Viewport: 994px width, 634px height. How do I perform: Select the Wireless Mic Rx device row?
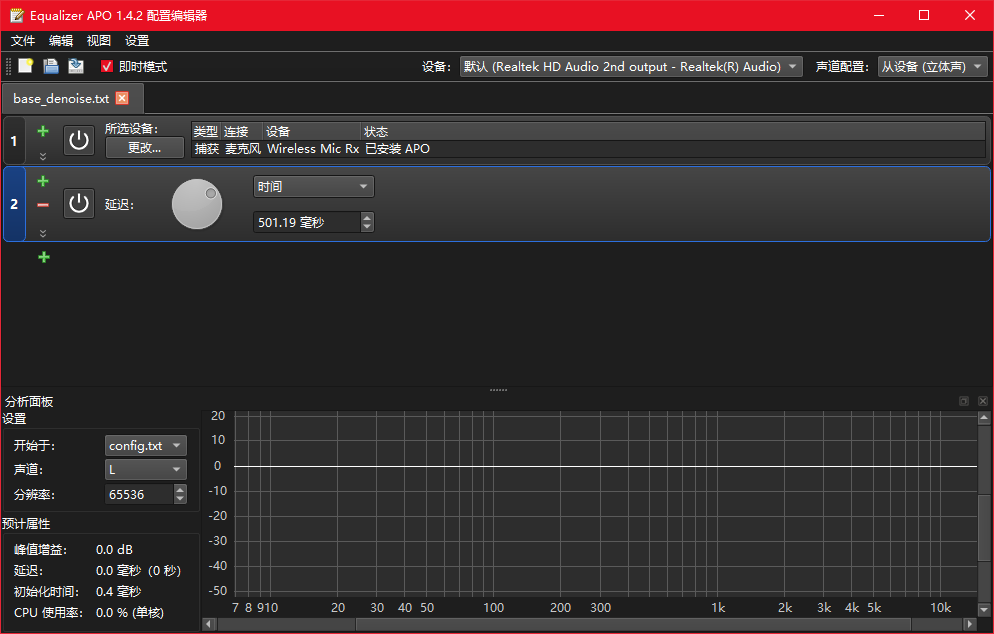(x=588, y=149)
